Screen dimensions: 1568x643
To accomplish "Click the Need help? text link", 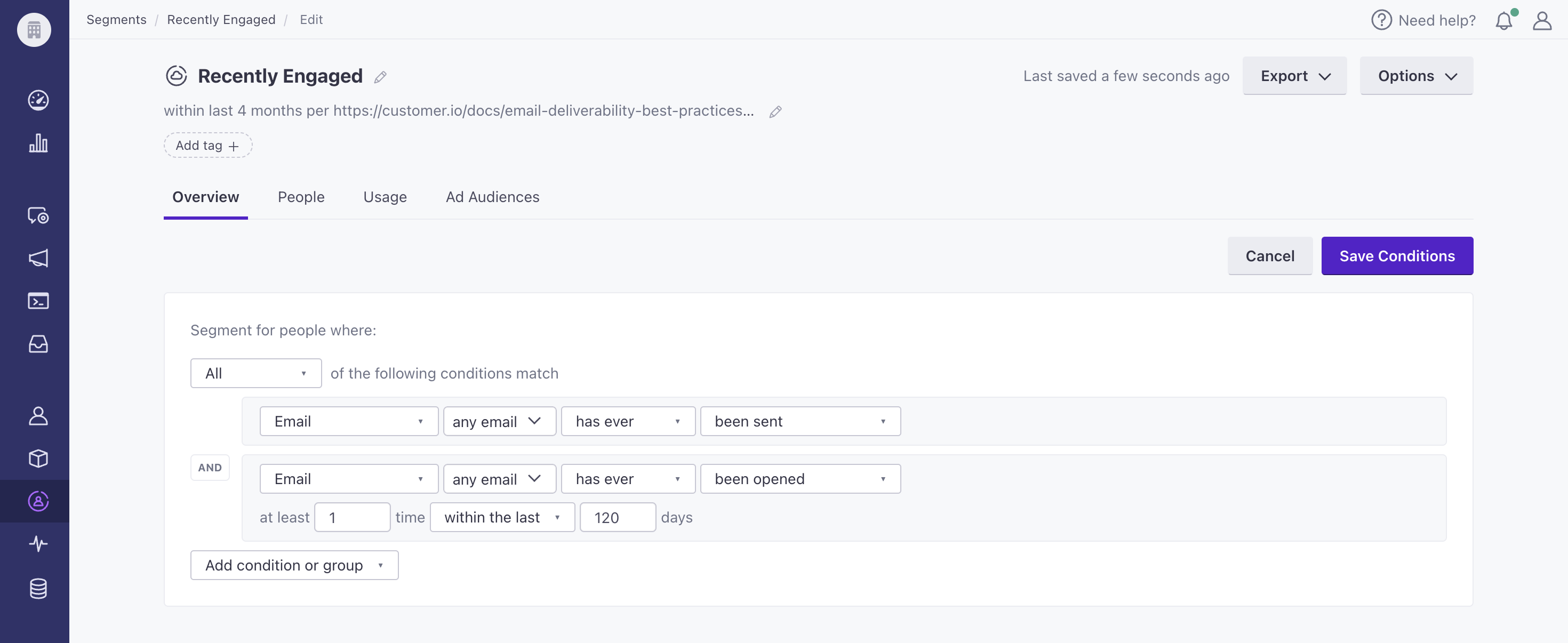I will coord(1436,21).
